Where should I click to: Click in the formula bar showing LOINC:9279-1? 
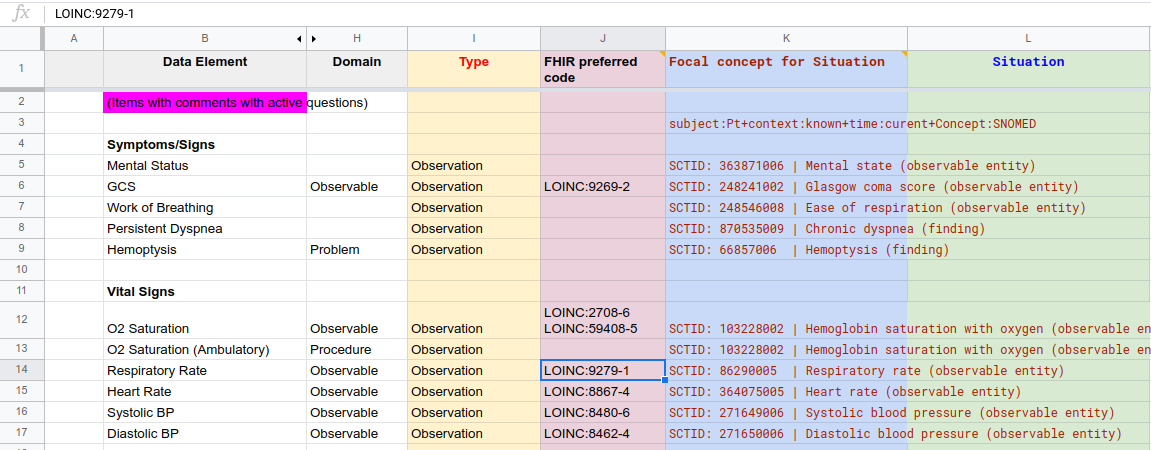pyautogui.click(x=600, y=14)
